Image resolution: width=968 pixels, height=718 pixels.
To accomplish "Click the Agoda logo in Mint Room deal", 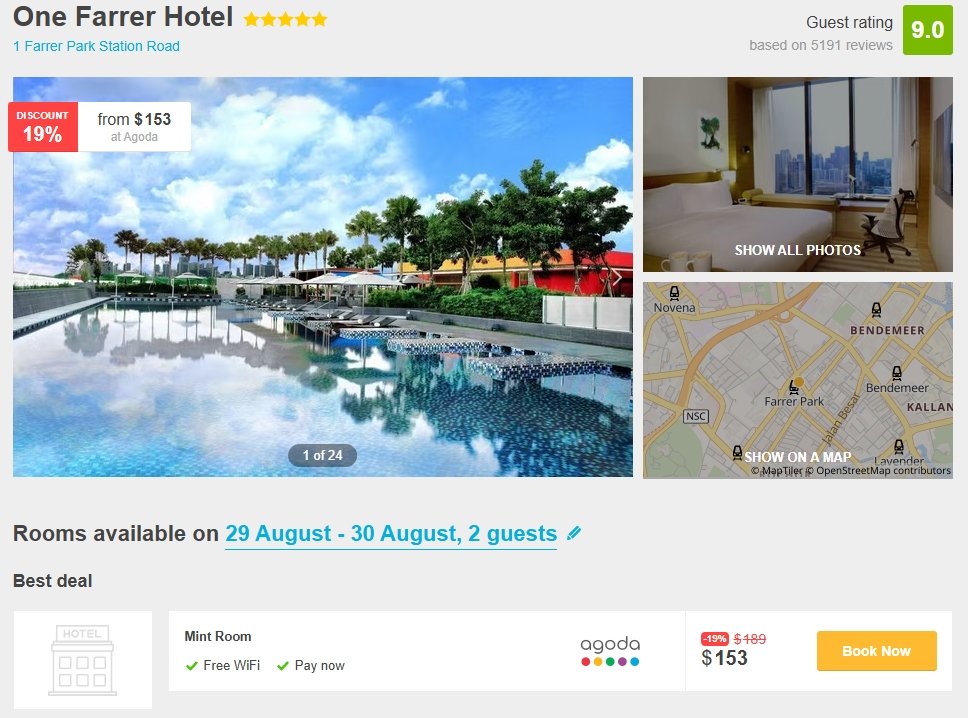I will click(x=610, y=651).
